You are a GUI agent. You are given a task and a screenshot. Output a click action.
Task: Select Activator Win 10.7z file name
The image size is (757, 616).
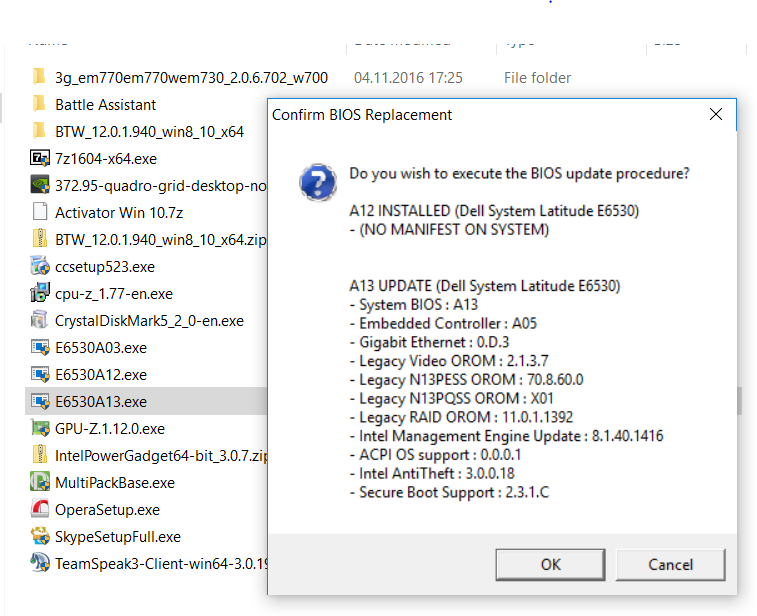pos(119,213)
